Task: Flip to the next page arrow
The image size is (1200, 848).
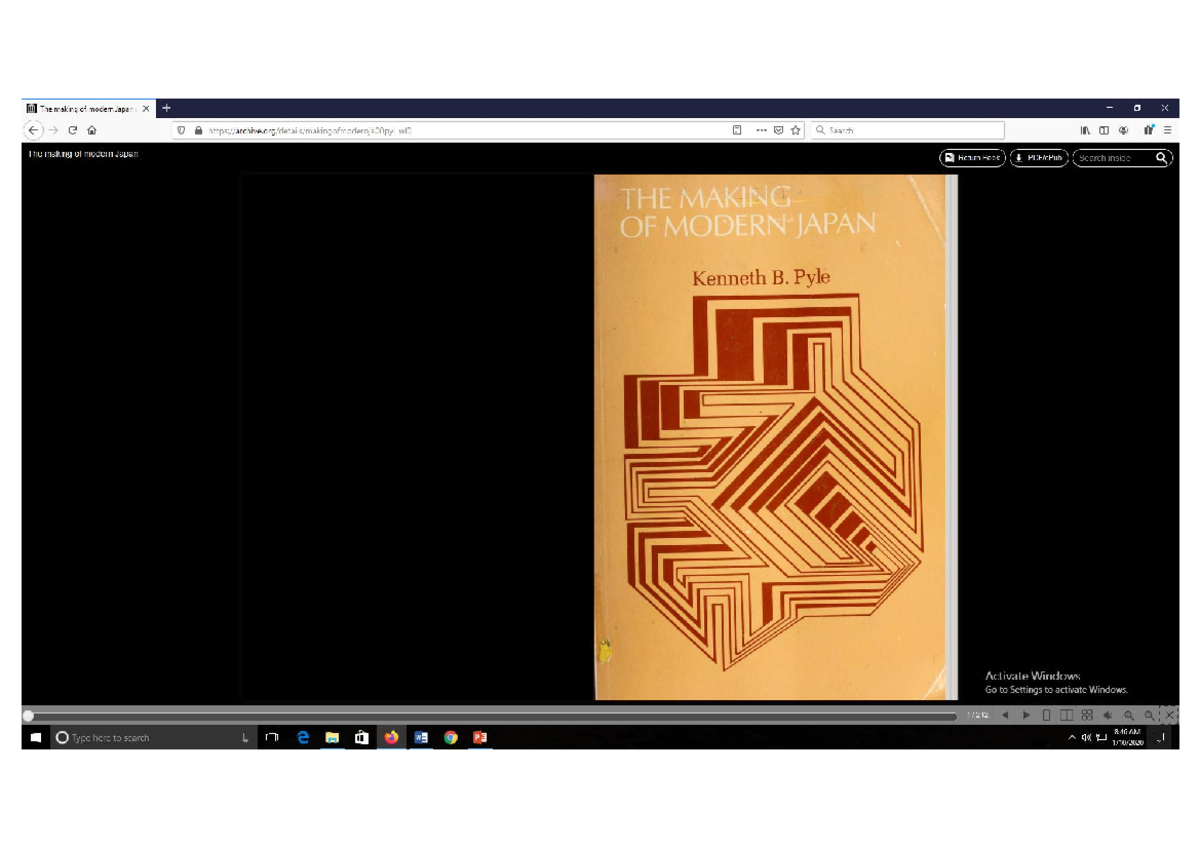Action: pyautogui.click(x=1026, y=715)
